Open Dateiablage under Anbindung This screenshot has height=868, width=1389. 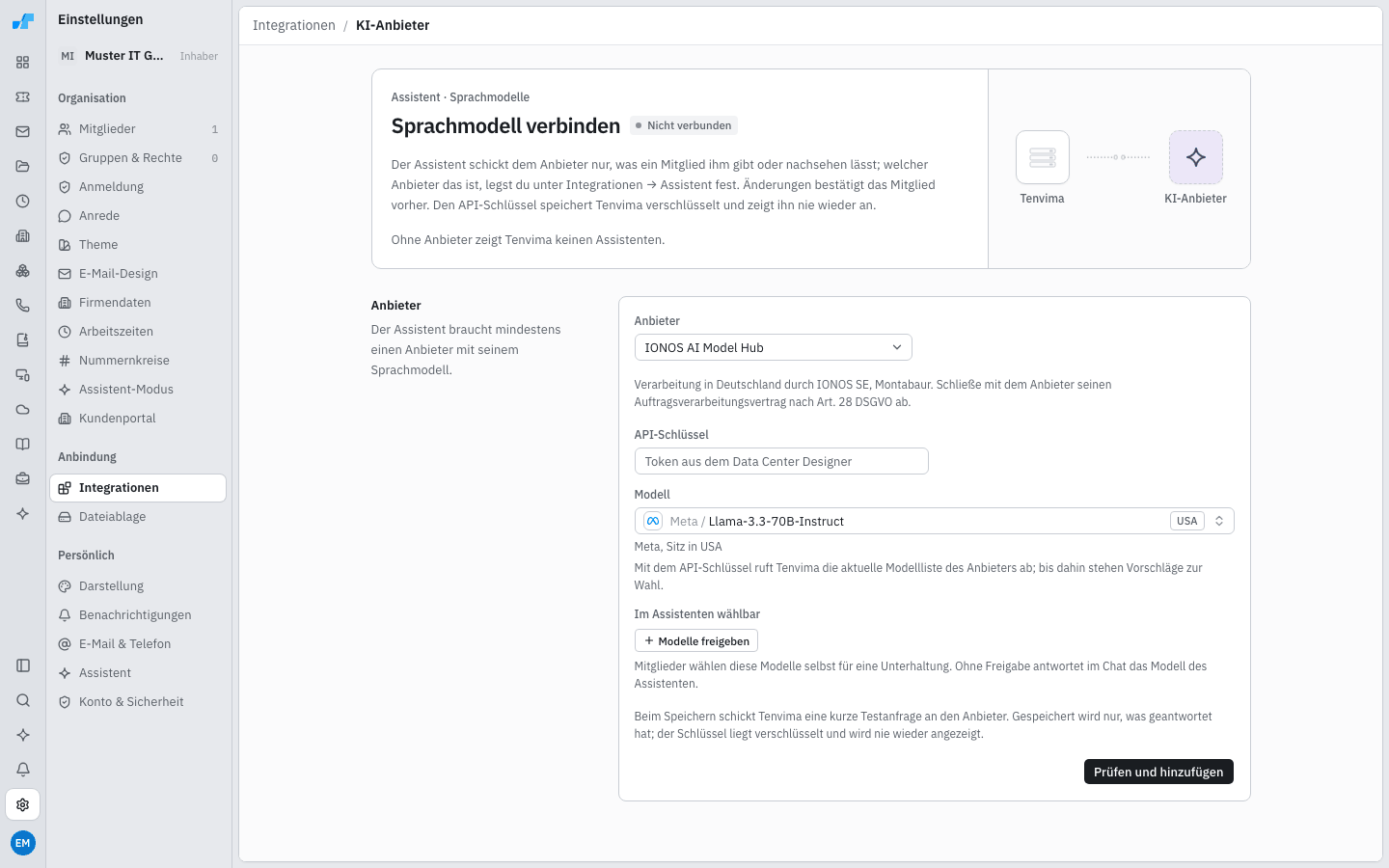(138, 517)
